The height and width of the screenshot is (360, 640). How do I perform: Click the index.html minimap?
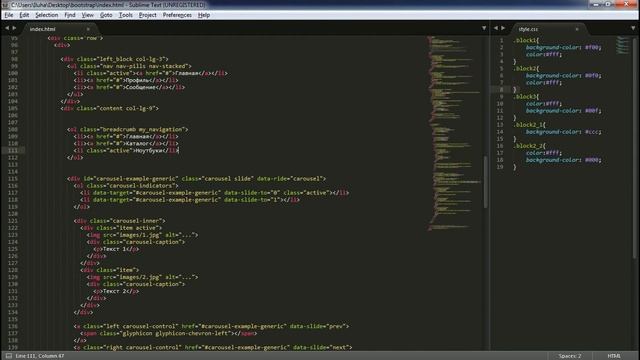point(454,133)
